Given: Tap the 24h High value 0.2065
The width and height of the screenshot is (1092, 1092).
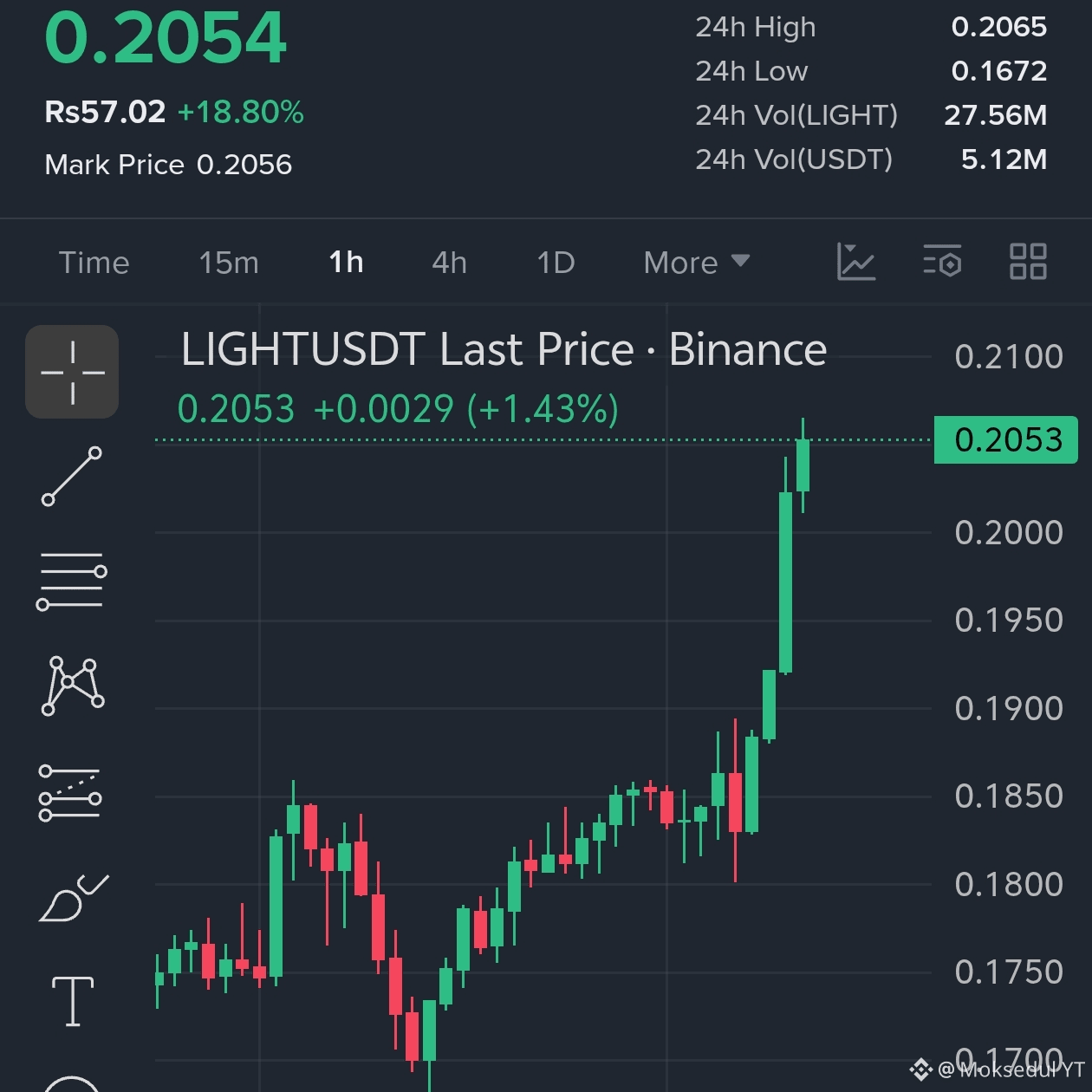Looking at the screenshot, I should pyautogui.click(x=999, y=27).
